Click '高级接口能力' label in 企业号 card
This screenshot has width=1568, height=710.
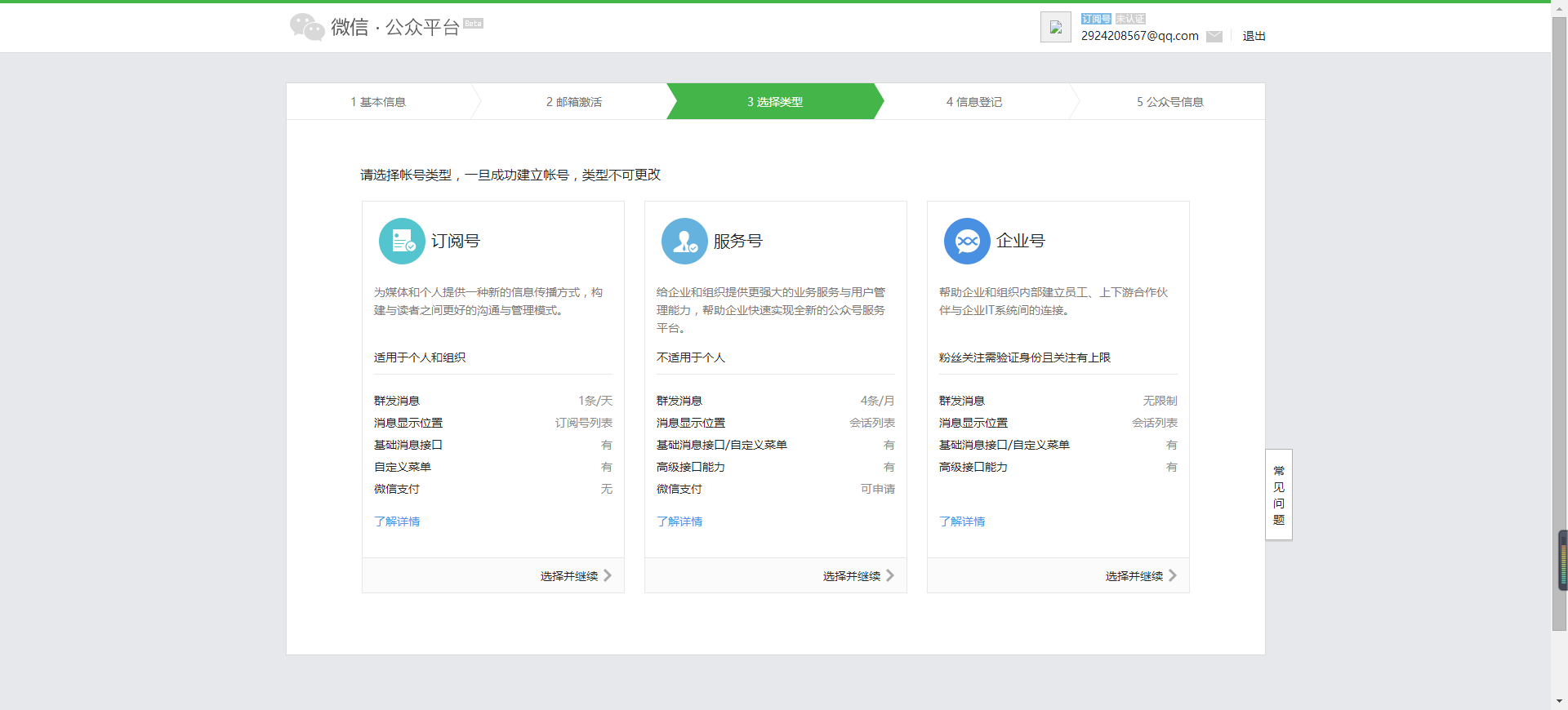tap(973, 467)
